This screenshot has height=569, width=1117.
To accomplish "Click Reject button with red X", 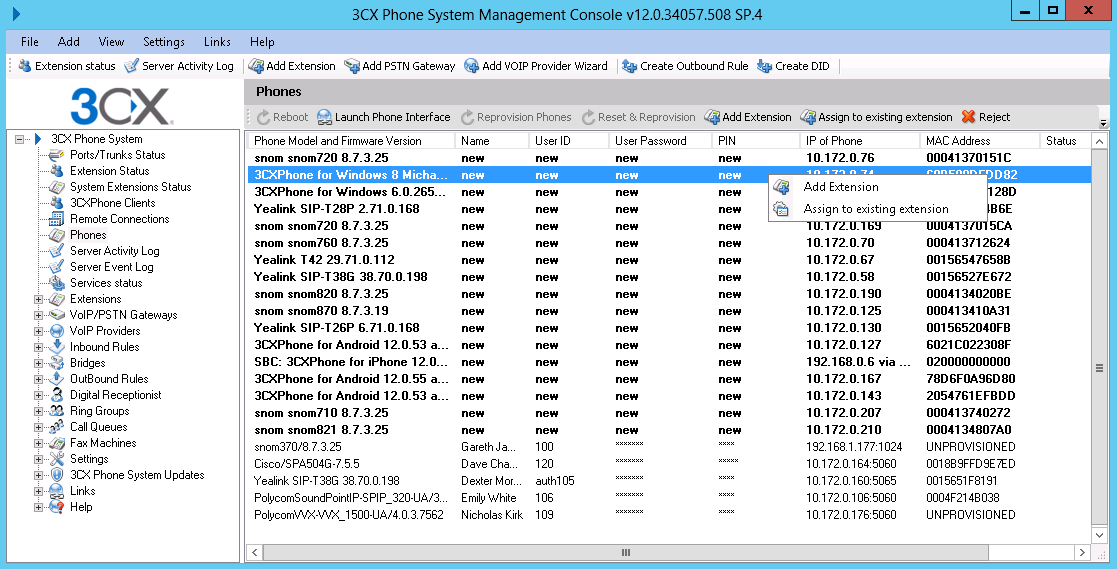I will (986, 117).
